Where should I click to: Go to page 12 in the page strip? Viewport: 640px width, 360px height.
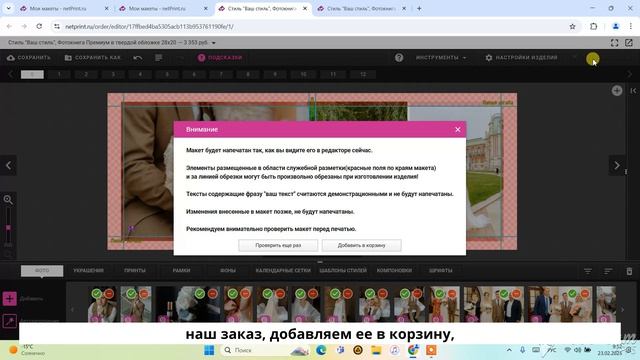[x=363, y=74]
